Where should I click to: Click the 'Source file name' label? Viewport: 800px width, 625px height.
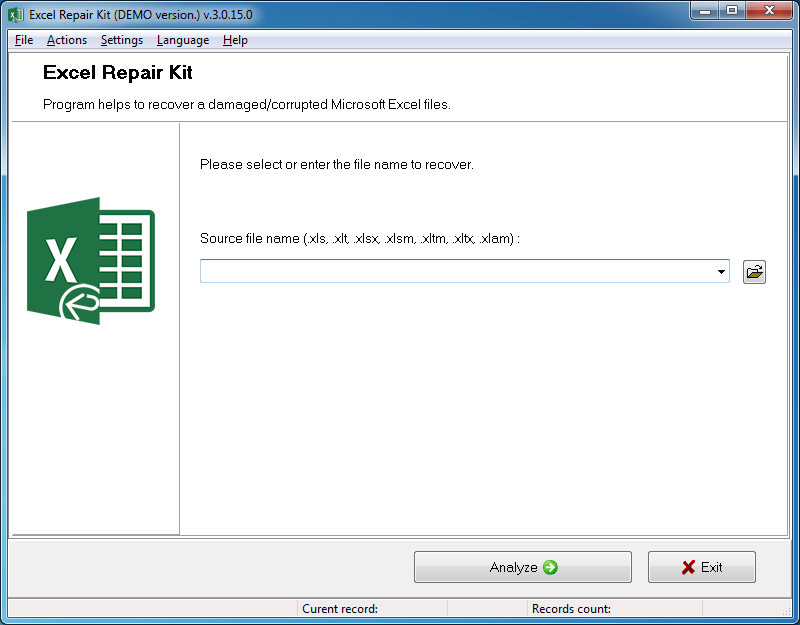[x=360, y=238]
